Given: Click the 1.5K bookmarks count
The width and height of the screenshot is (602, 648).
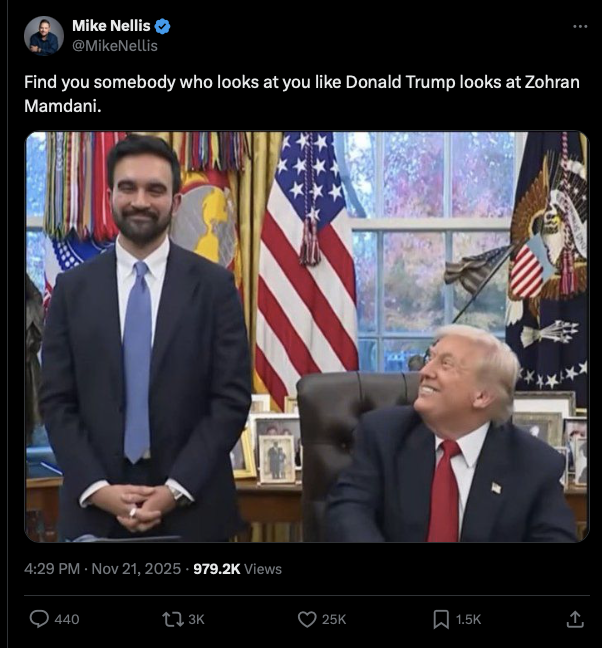Looking at the screenshot, I should (x=469, y=619).
